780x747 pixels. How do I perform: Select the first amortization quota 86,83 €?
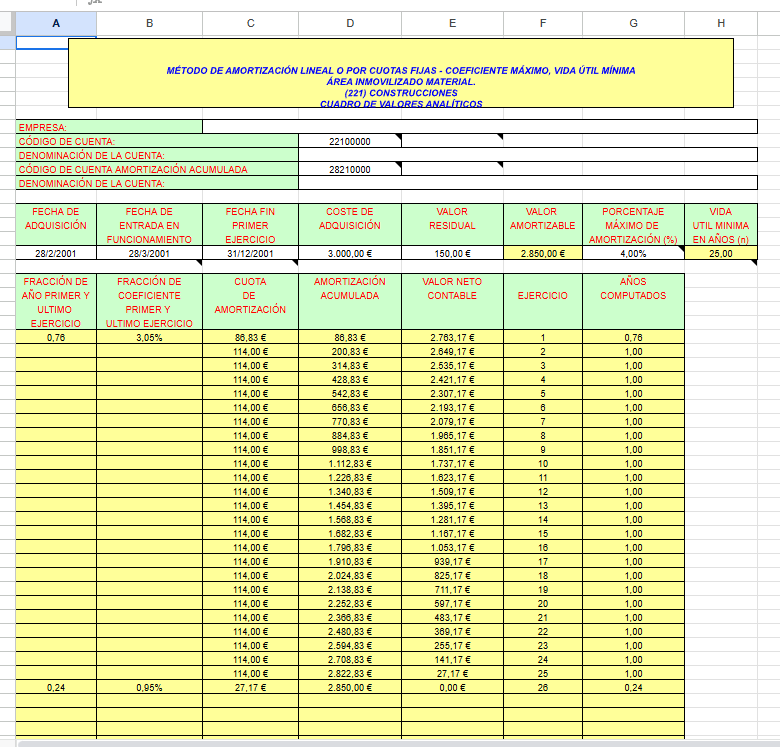pyautogui.click(x=250, y=338)
